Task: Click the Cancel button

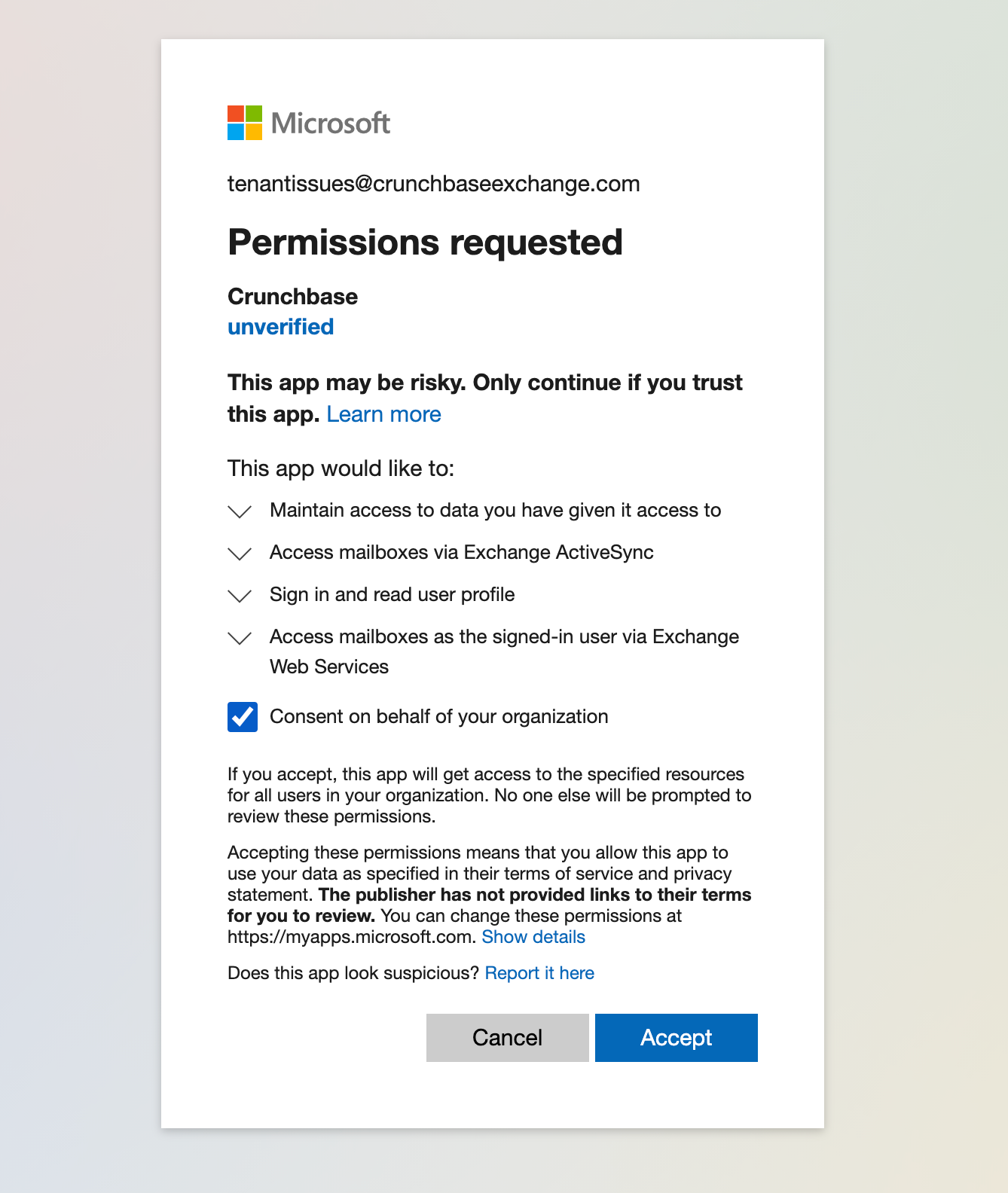Action: point(508,1038)
